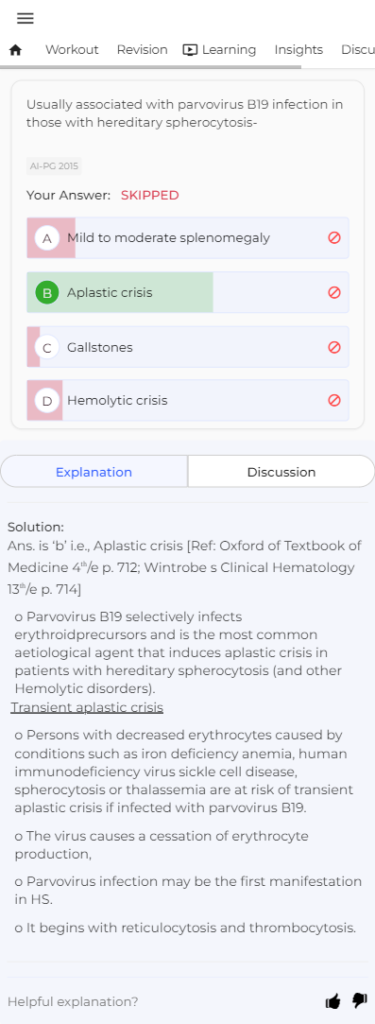
Task: Show the Explanation section
Action: [x=94, y=472]
